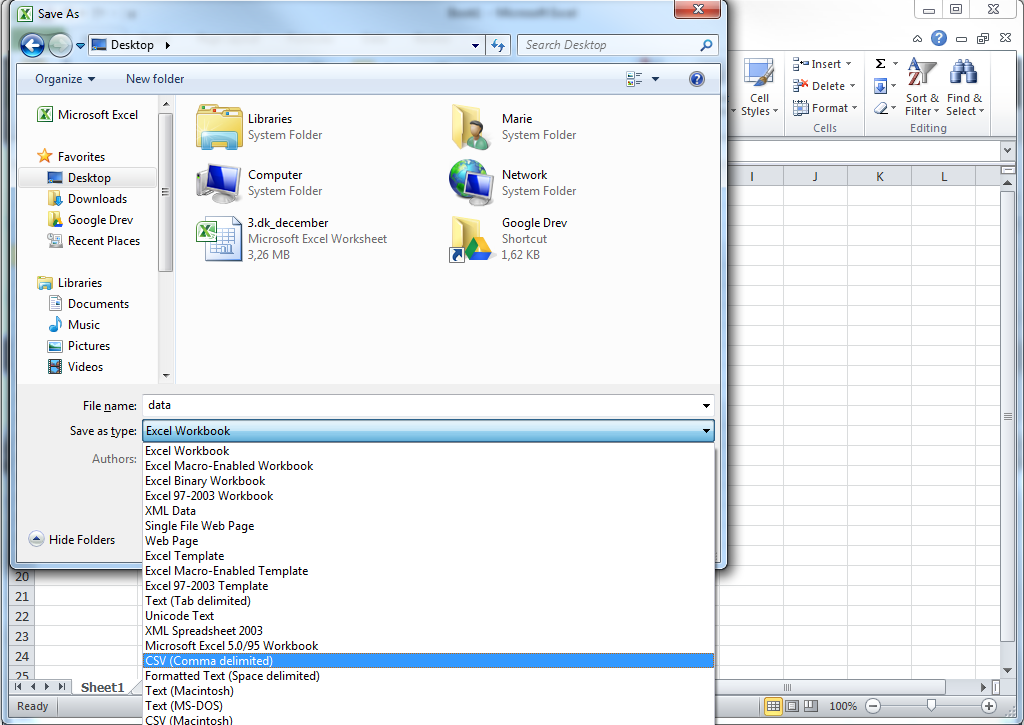Open the Organize dropdown menu
This screenshot has width=1024, height=725.
pos(65,79)
